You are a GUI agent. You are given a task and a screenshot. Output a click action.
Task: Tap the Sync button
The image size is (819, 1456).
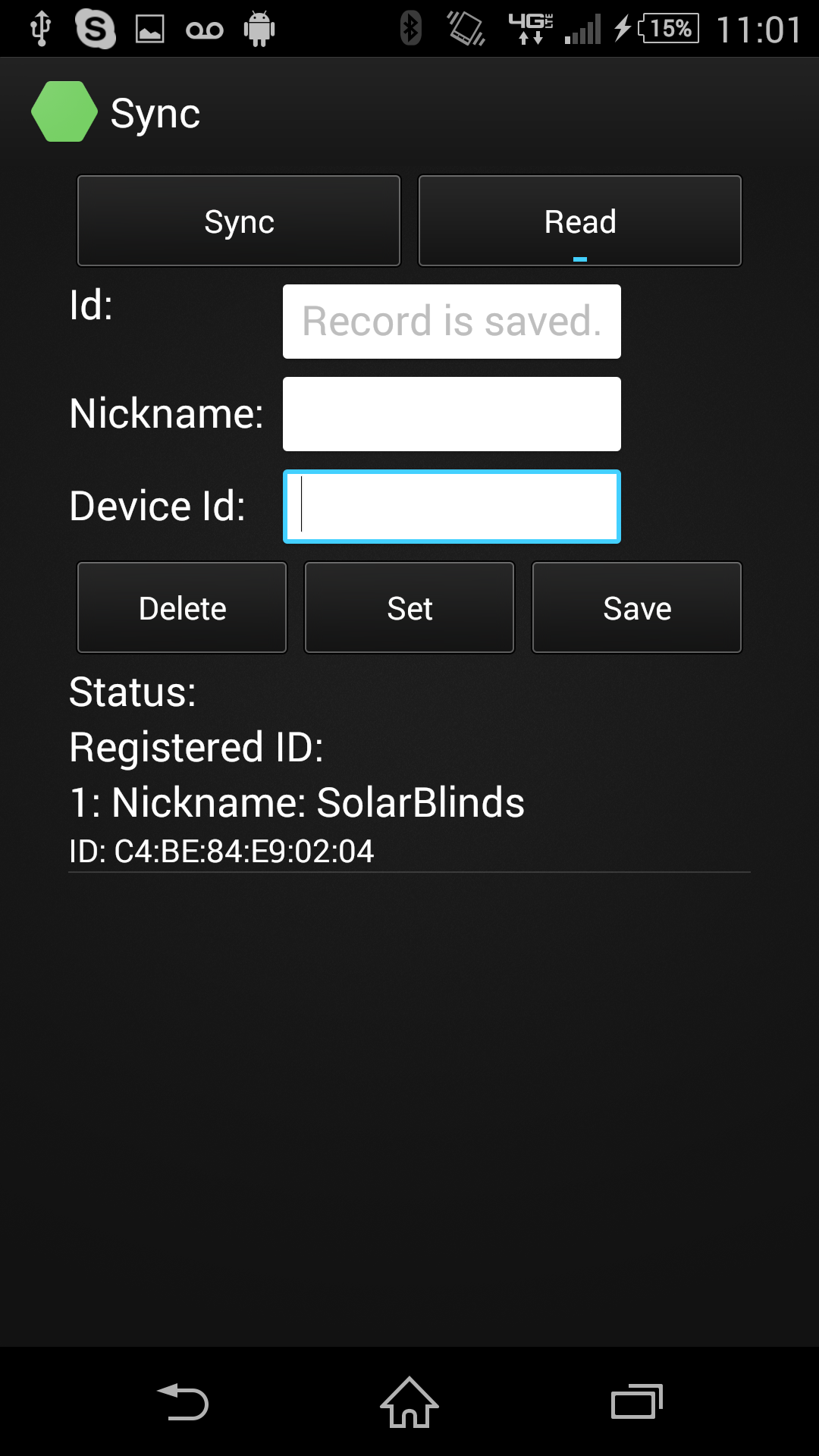pos(239,221)
